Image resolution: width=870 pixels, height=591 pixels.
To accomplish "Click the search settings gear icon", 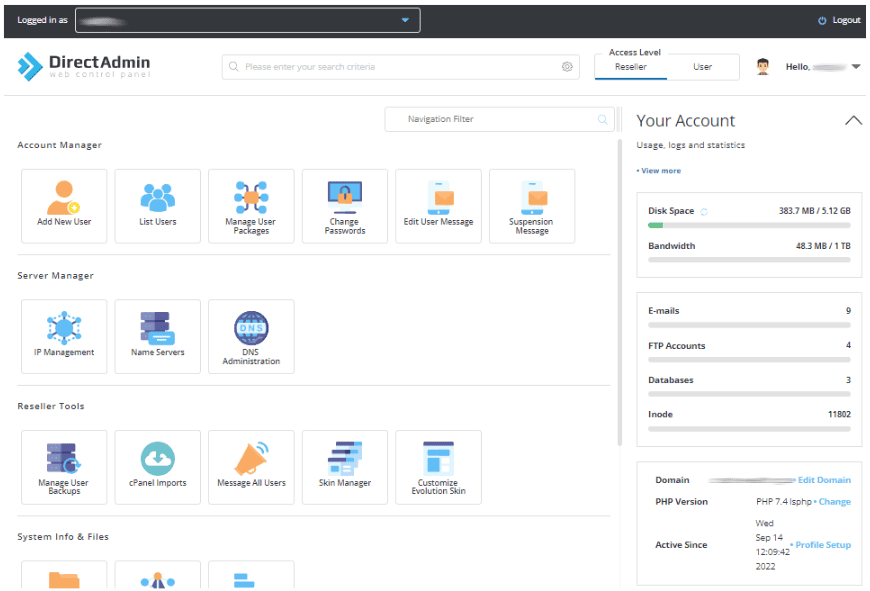I will [x=566, y=67].
